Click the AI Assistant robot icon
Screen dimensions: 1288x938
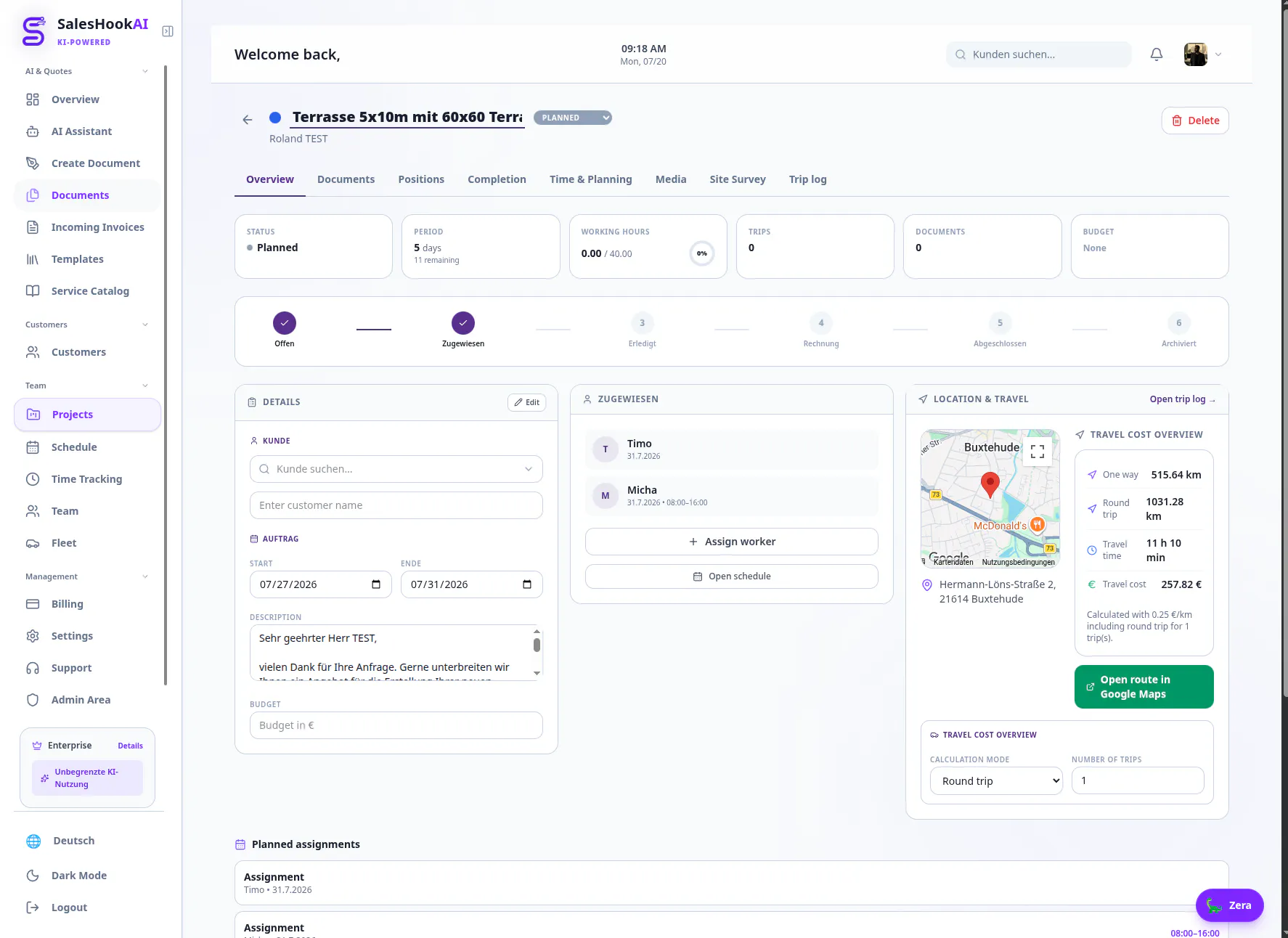coord(33,131)
